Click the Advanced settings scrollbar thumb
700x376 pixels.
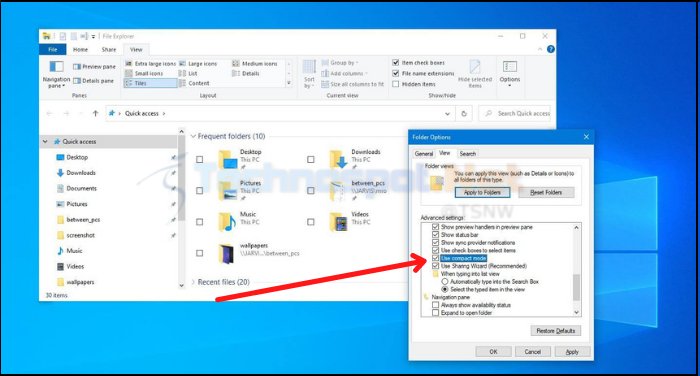(576, 287)
